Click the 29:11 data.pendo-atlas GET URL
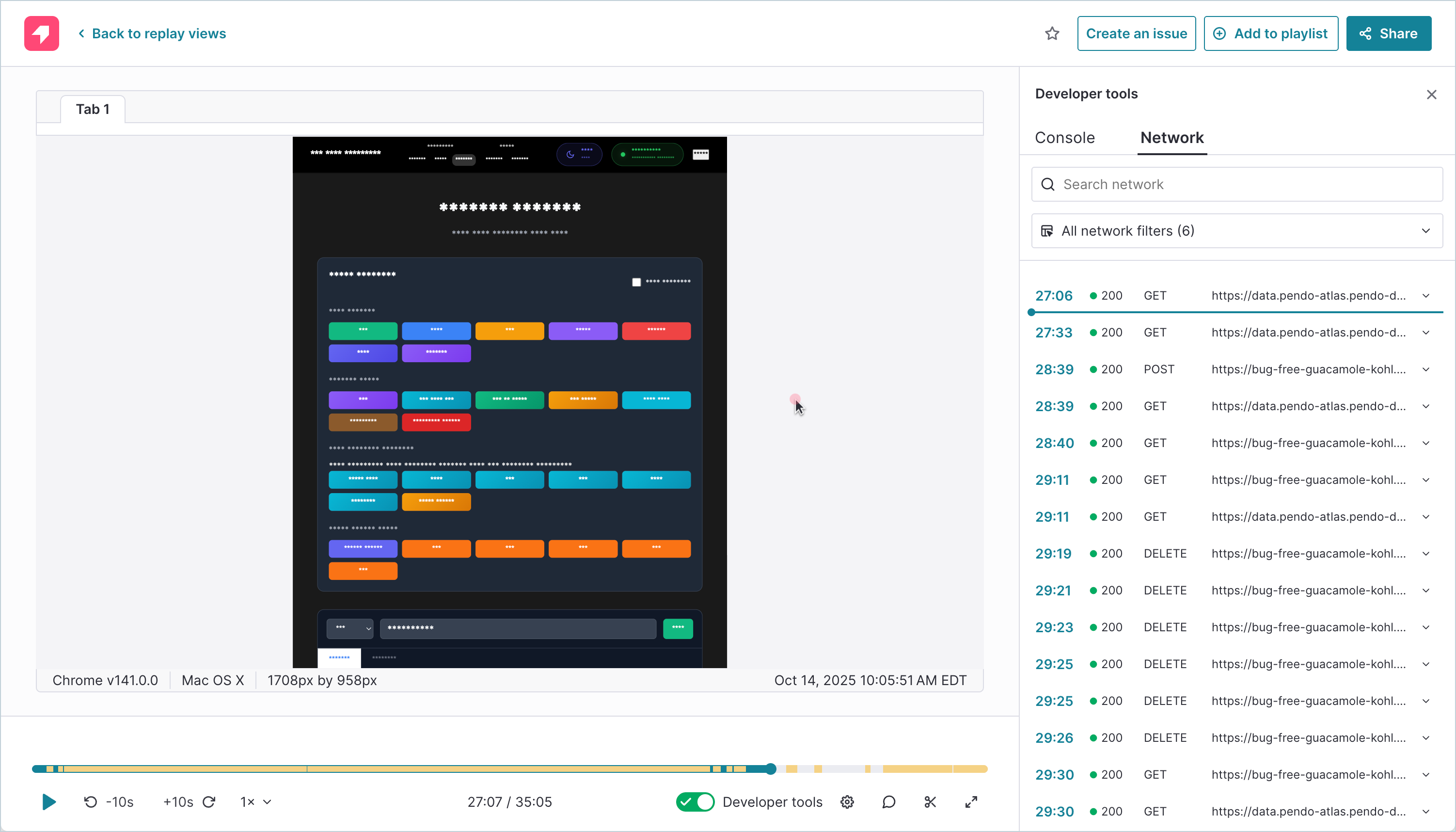The height and width of the screenshot is (832, 1456). (1308, 516)
